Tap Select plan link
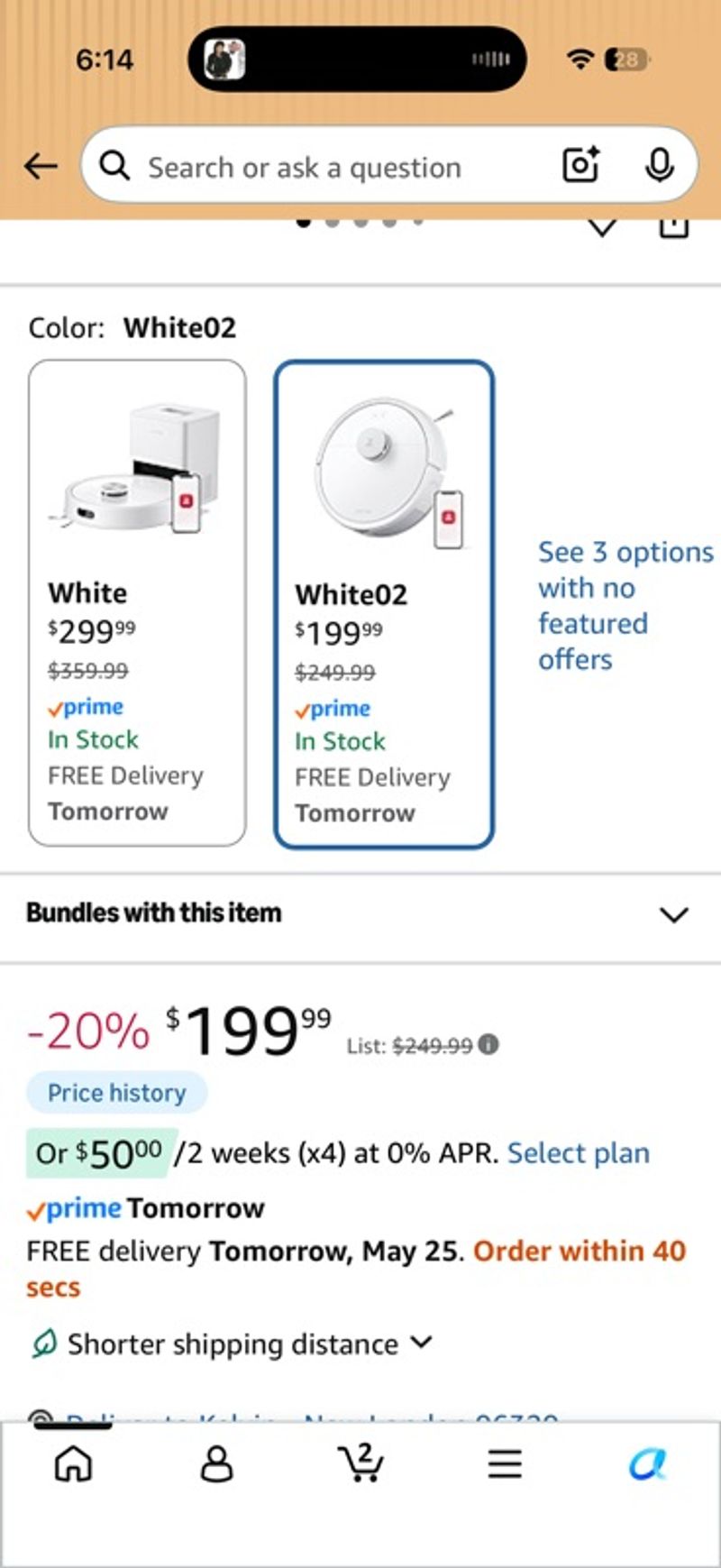Screen dimensions: 721x1568 (579, 1153)
